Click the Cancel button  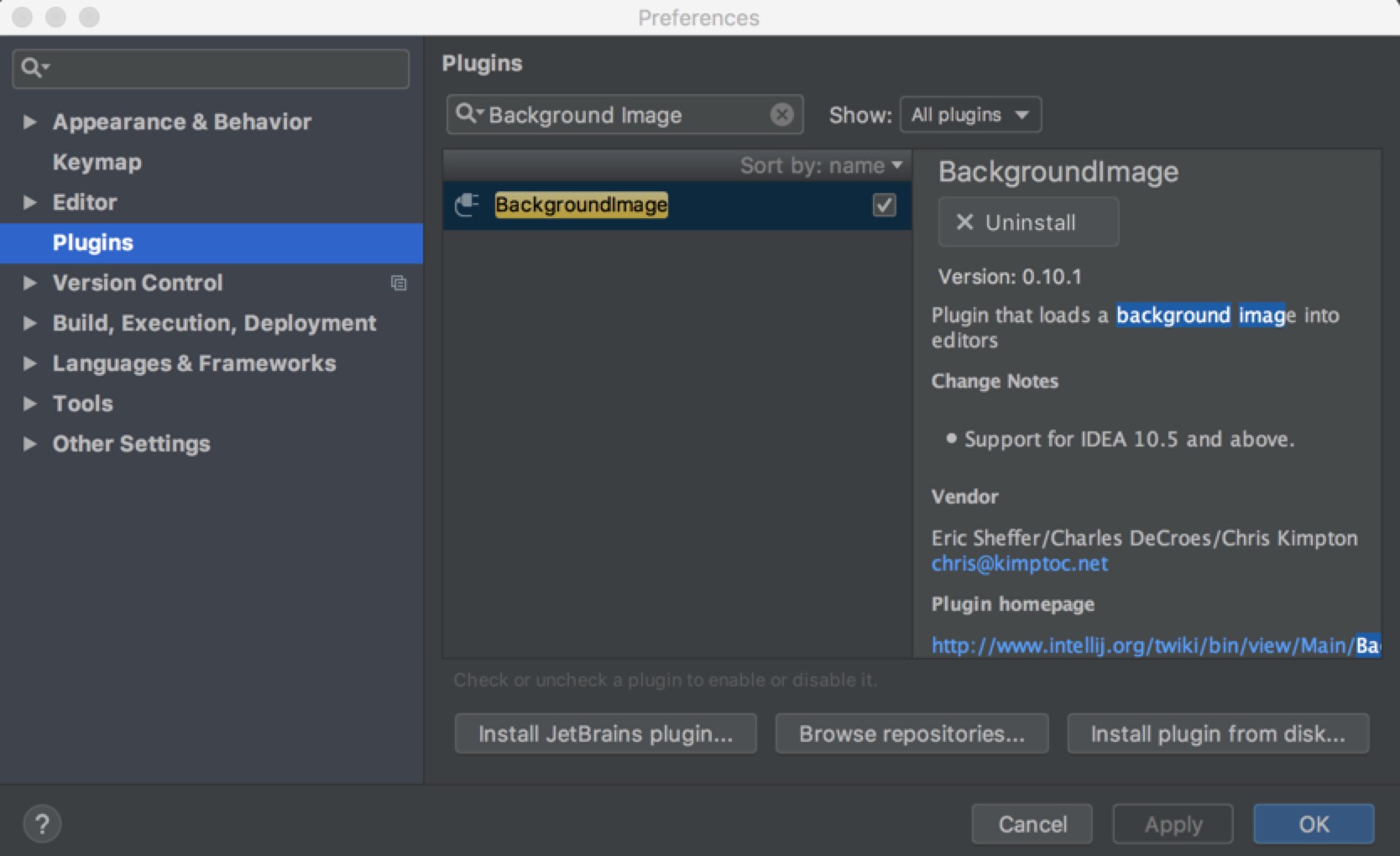click(1032, 824)
